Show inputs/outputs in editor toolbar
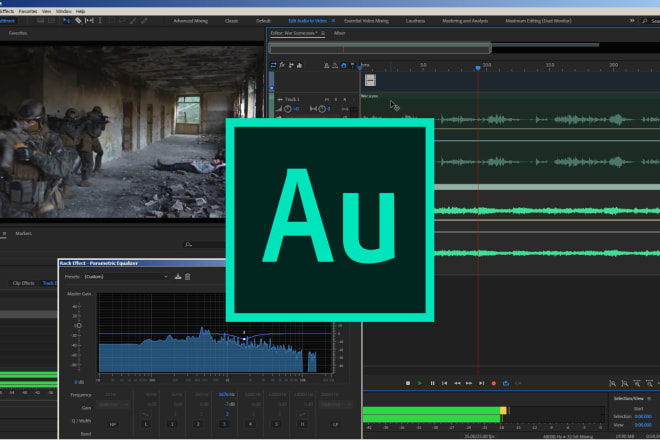The width and height of the screenshot is (660, 440). (274, 65)
